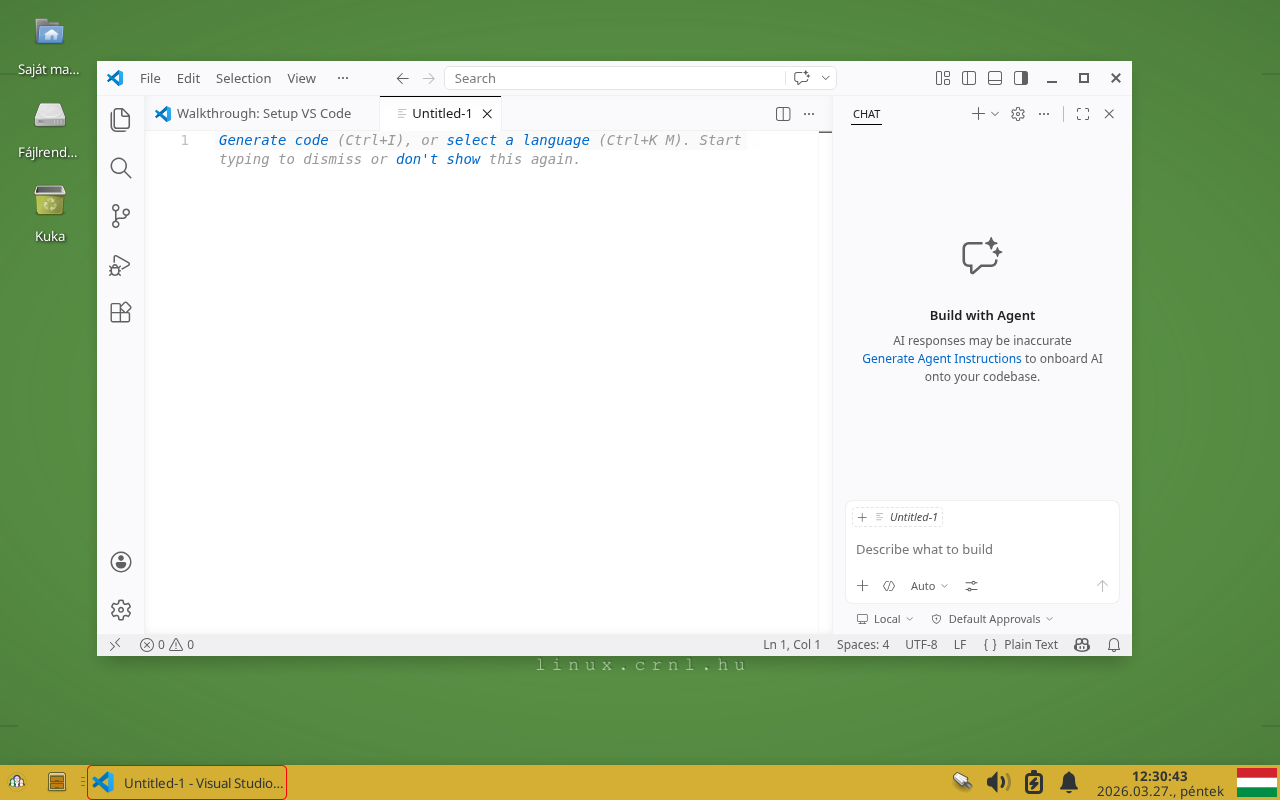Open the Run and Debug view
The image size is (1280, 800).
[x=120, y=265]
